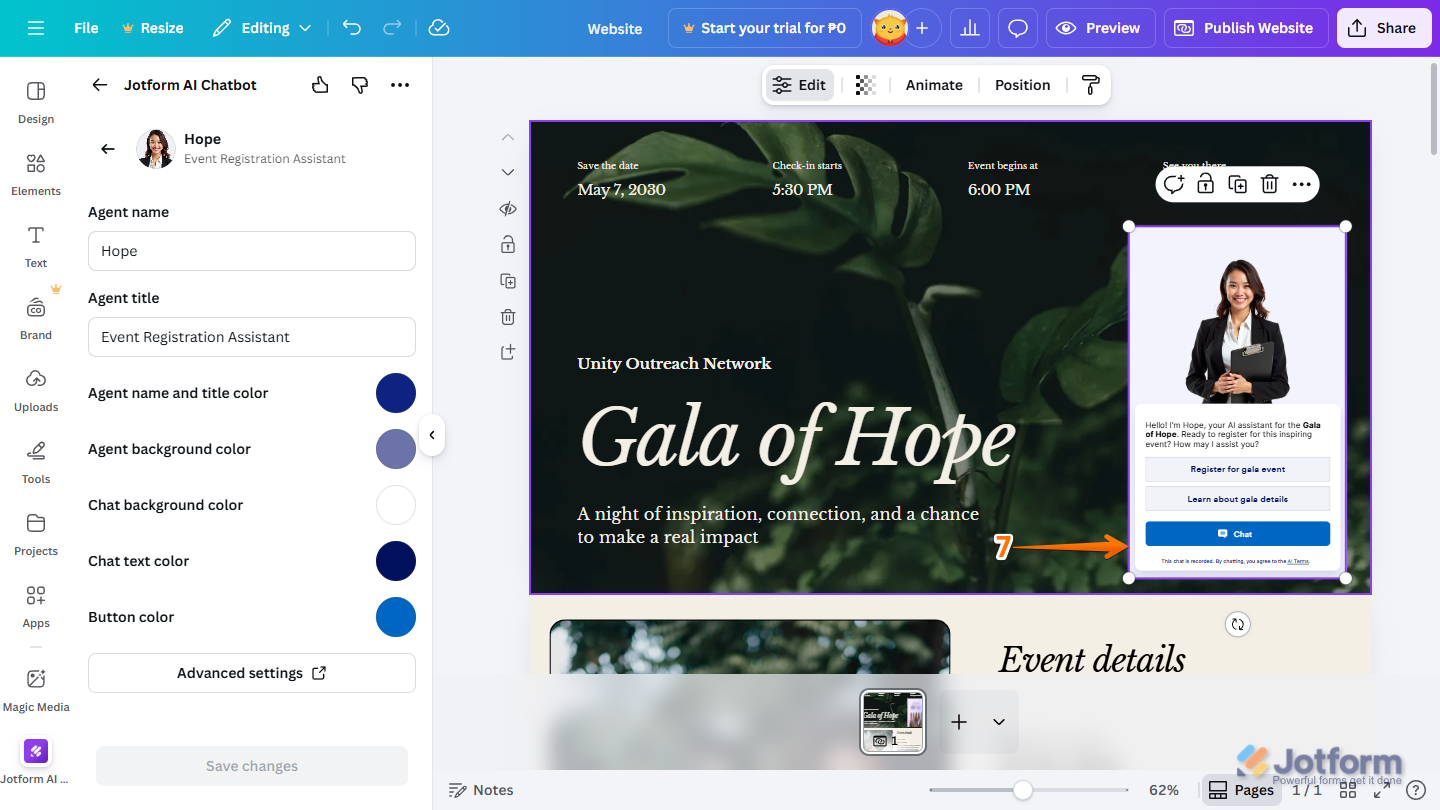1440x810 pixels.
Task: Select the Text tool in the sidebar
Action: point(35,247)
